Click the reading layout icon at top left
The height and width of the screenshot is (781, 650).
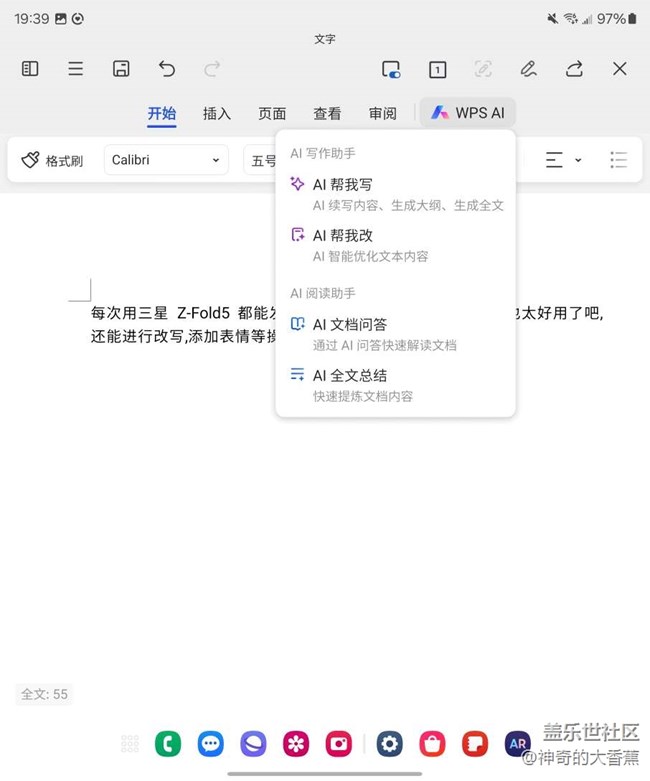coord(30,69)
